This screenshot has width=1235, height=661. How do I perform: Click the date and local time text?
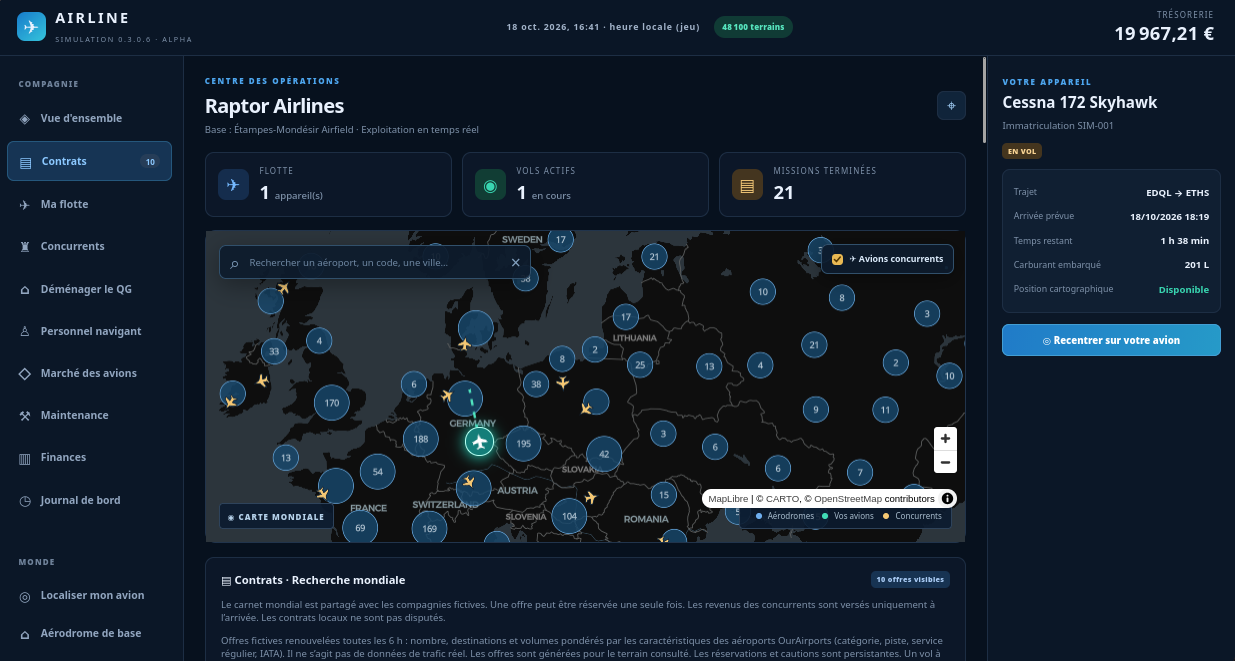[x=603, y=27]
